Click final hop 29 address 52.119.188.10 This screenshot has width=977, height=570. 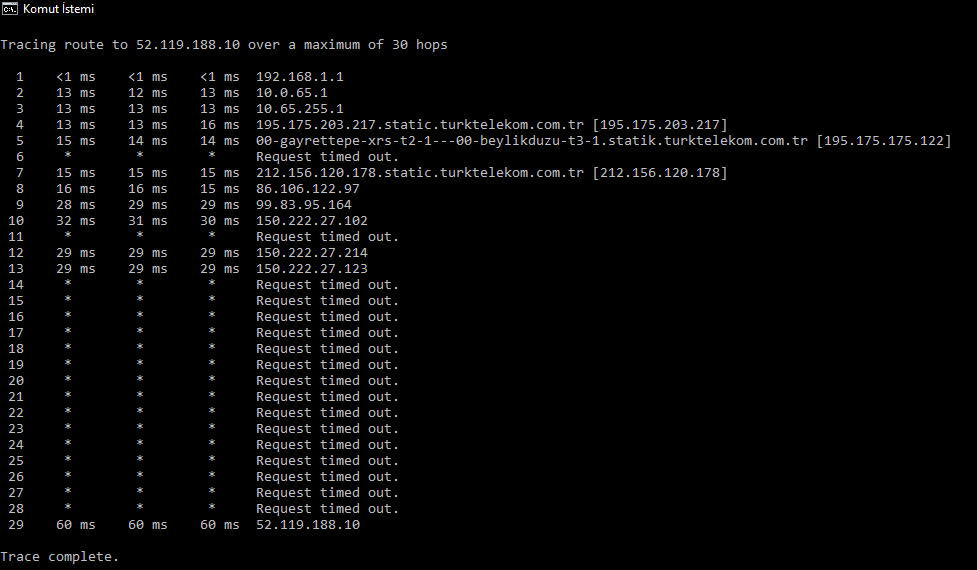308,525
